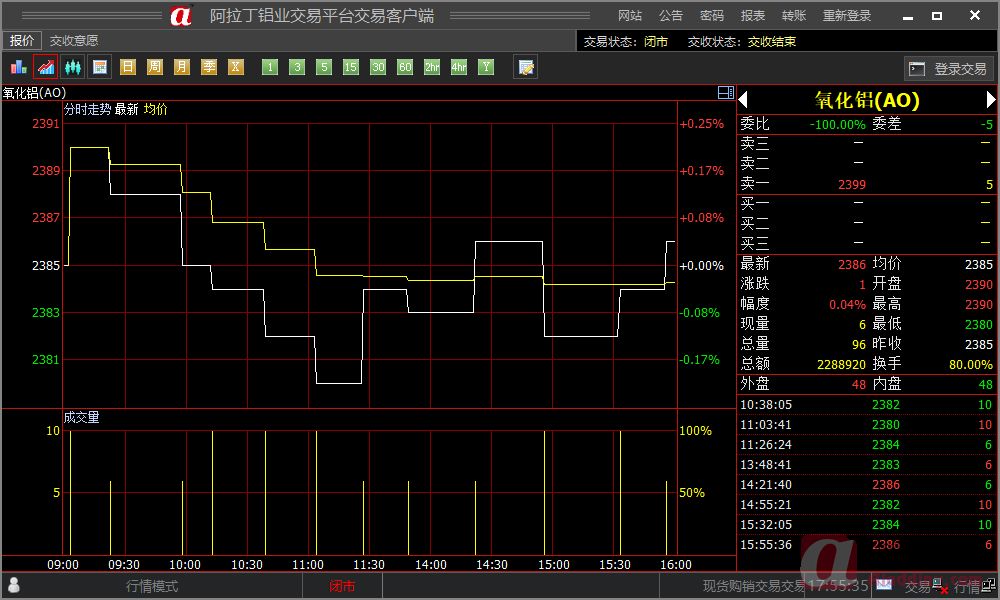This screenshot has width=1000, height=600.
Task: Click the 氧化铝(AO) chart title
Action: point(34,93)
